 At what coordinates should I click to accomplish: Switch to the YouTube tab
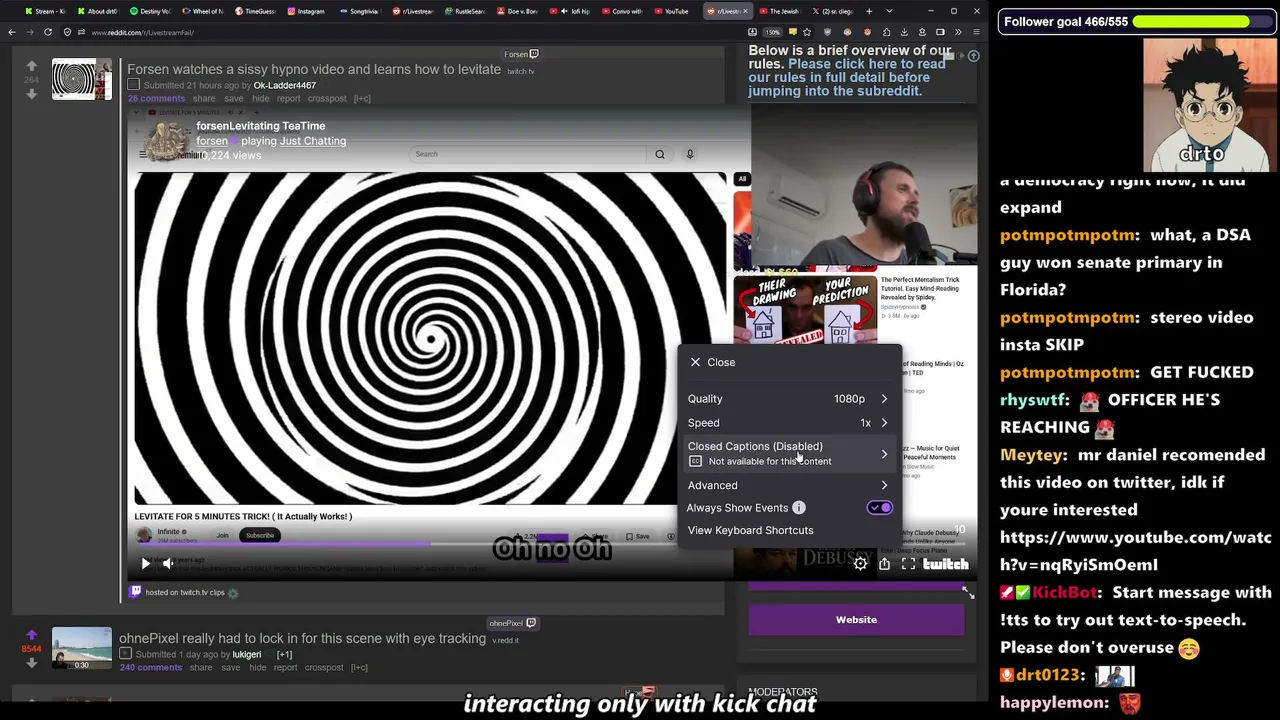[x=671, y=11]
